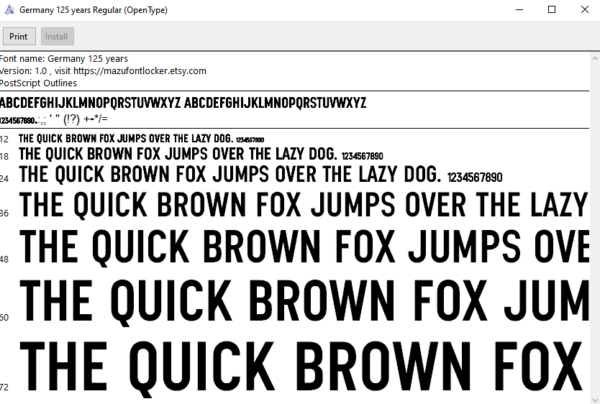Click the scrollbar up arrow

pyautogui.click(x=595, y=58)
